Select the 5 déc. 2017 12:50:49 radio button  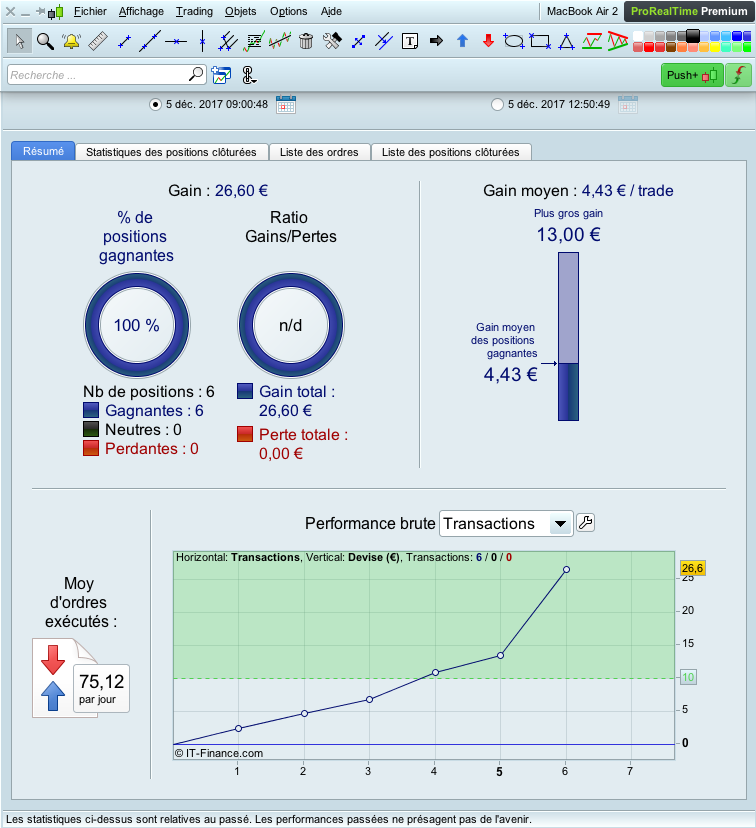[497, 105]
